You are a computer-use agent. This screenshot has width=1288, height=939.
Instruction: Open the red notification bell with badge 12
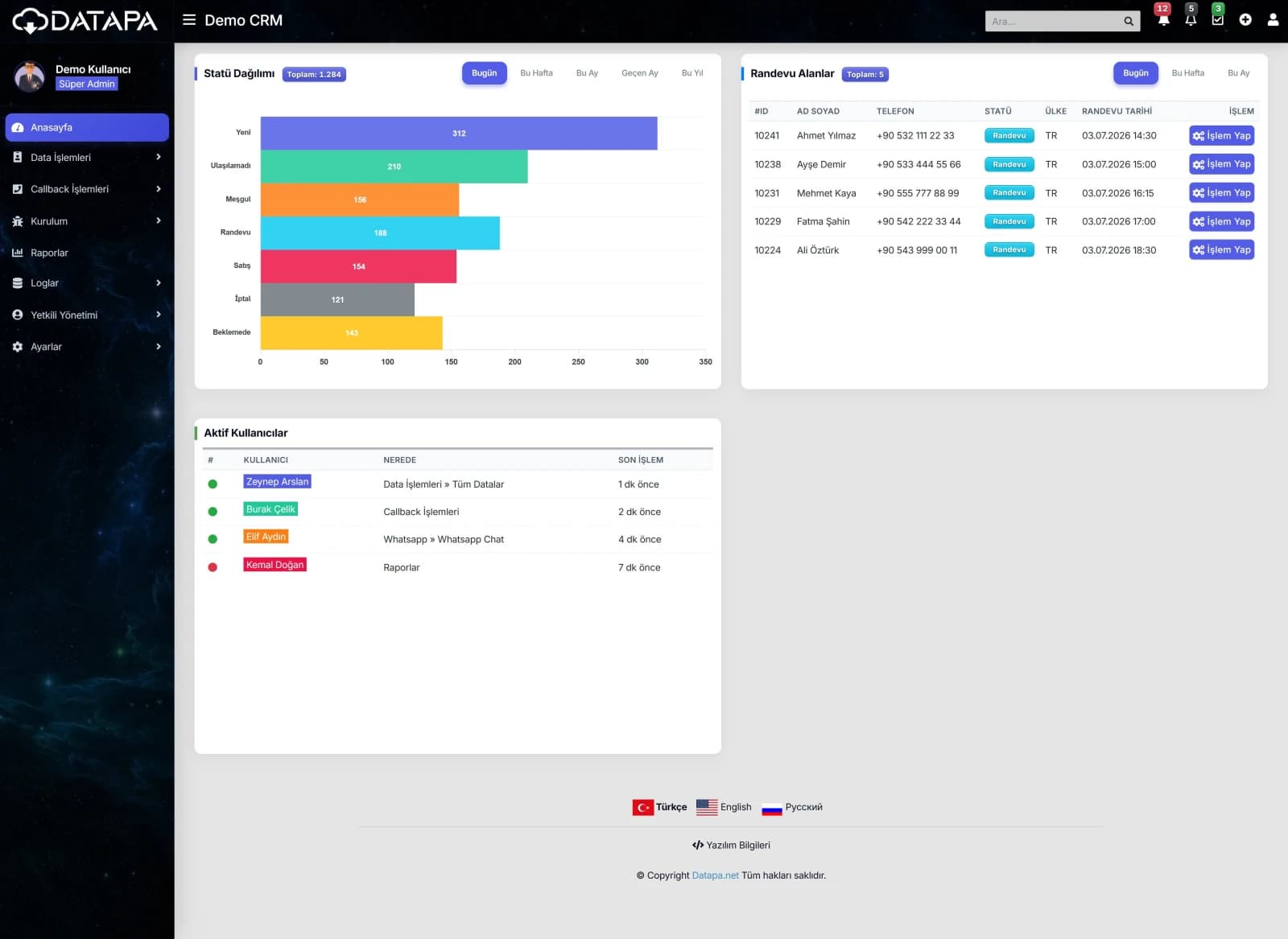pyautogui.click(x=1163, y=20)
